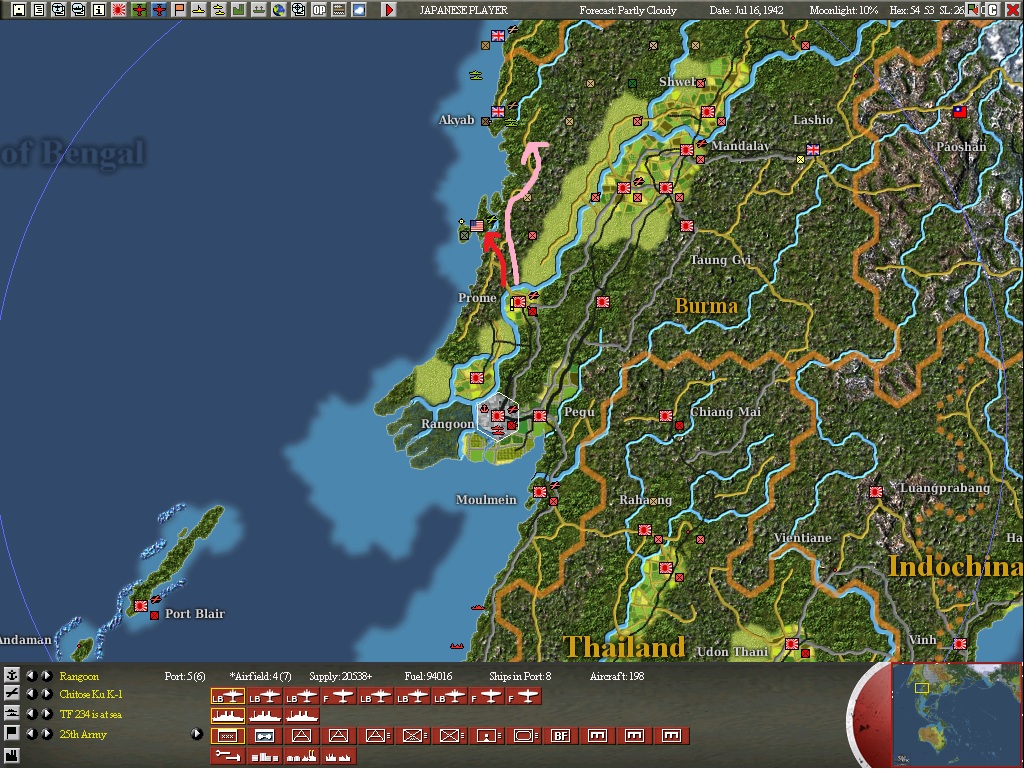
Task: Click the green factory toolbar icon
Action: click(239, 10)
